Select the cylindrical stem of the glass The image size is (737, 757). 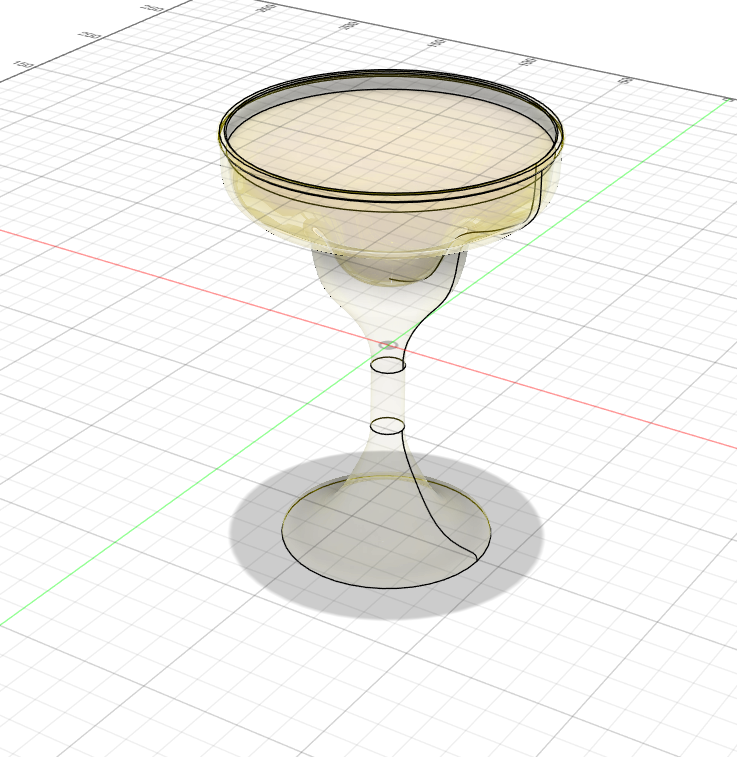pos(387,397)
